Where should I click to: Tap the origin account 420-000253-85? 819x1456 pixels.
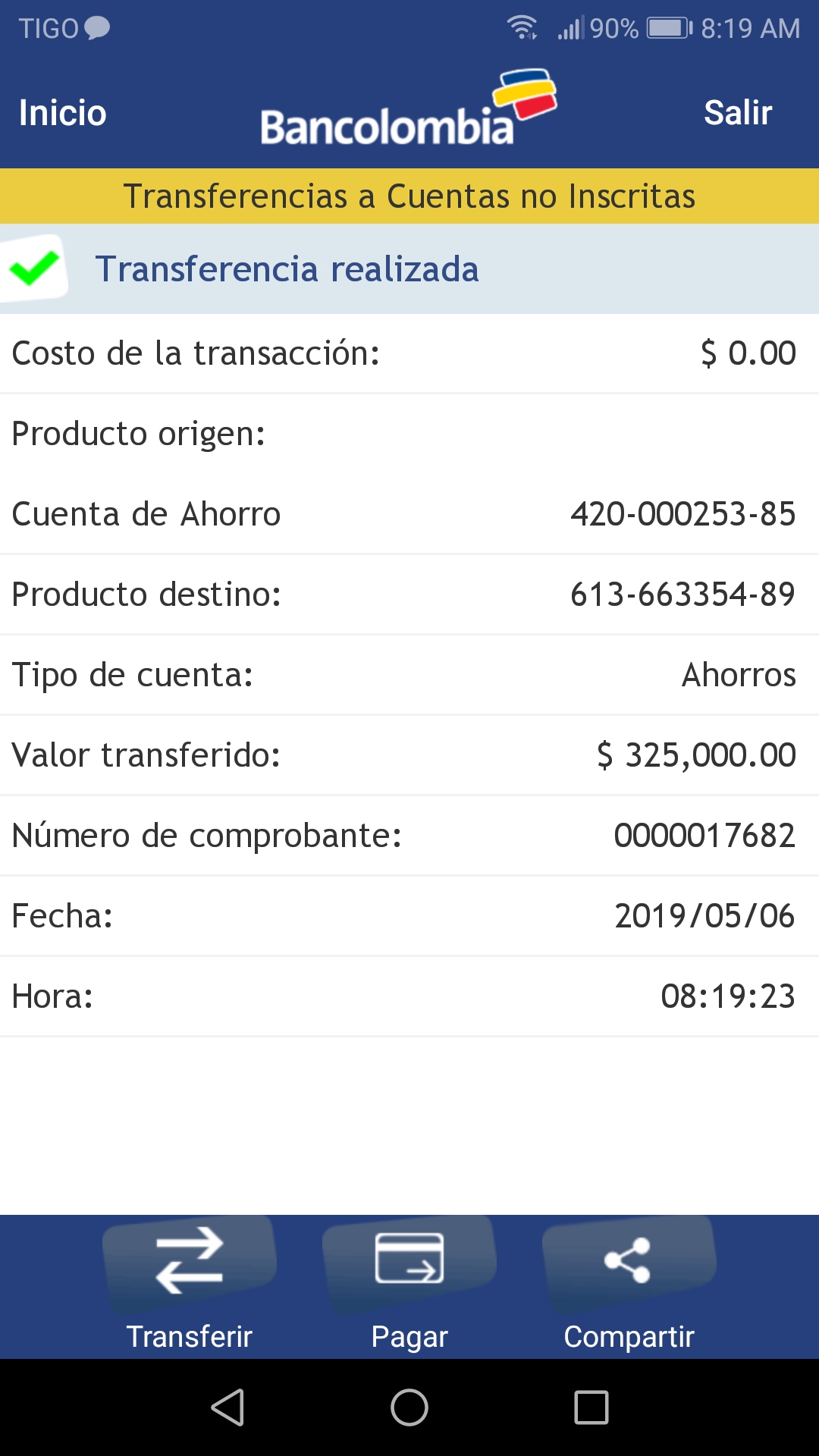(x=682, y=514)
